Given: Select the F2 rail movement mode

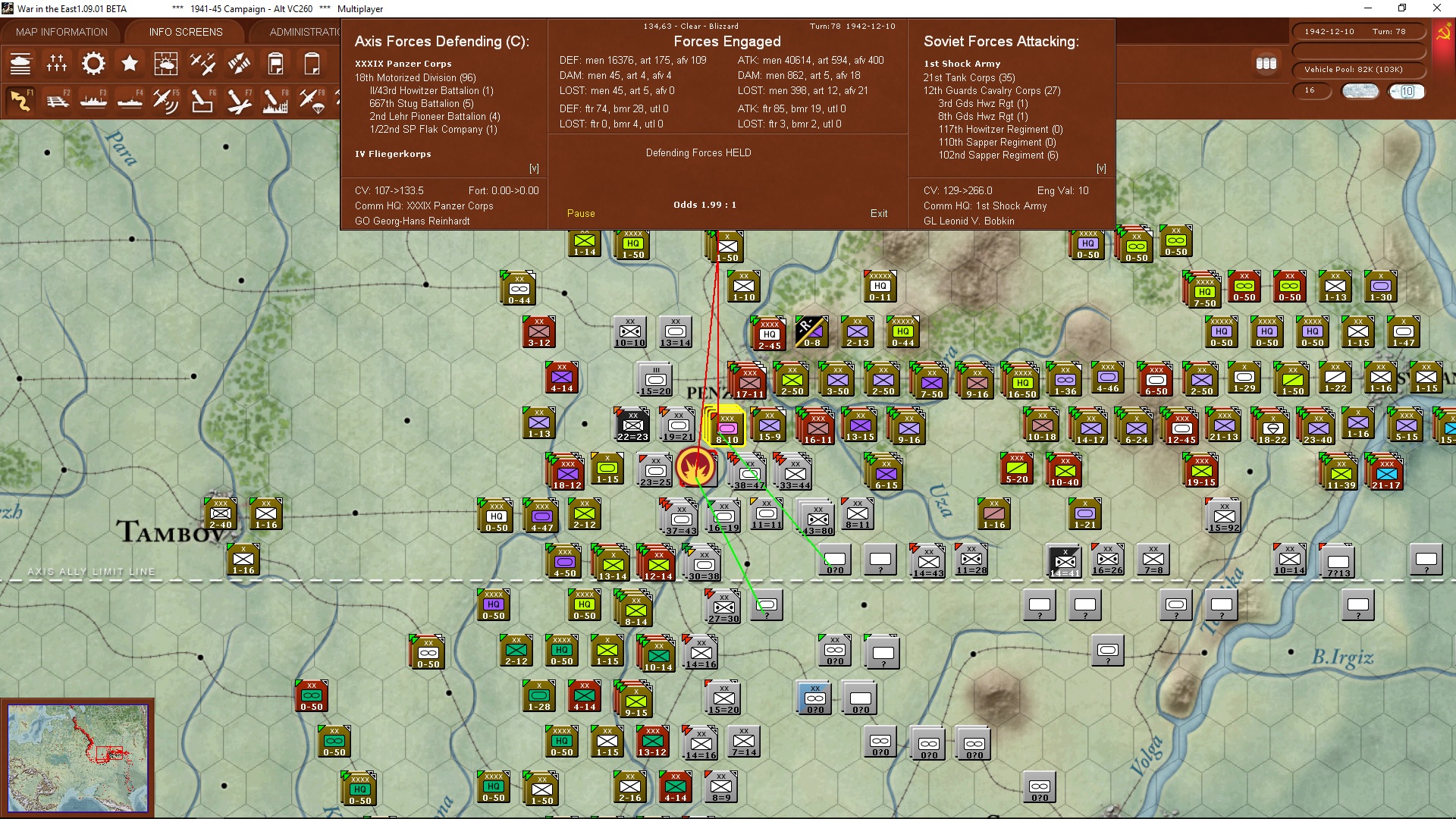Looking at the screenshot, I should pos(57,100).
